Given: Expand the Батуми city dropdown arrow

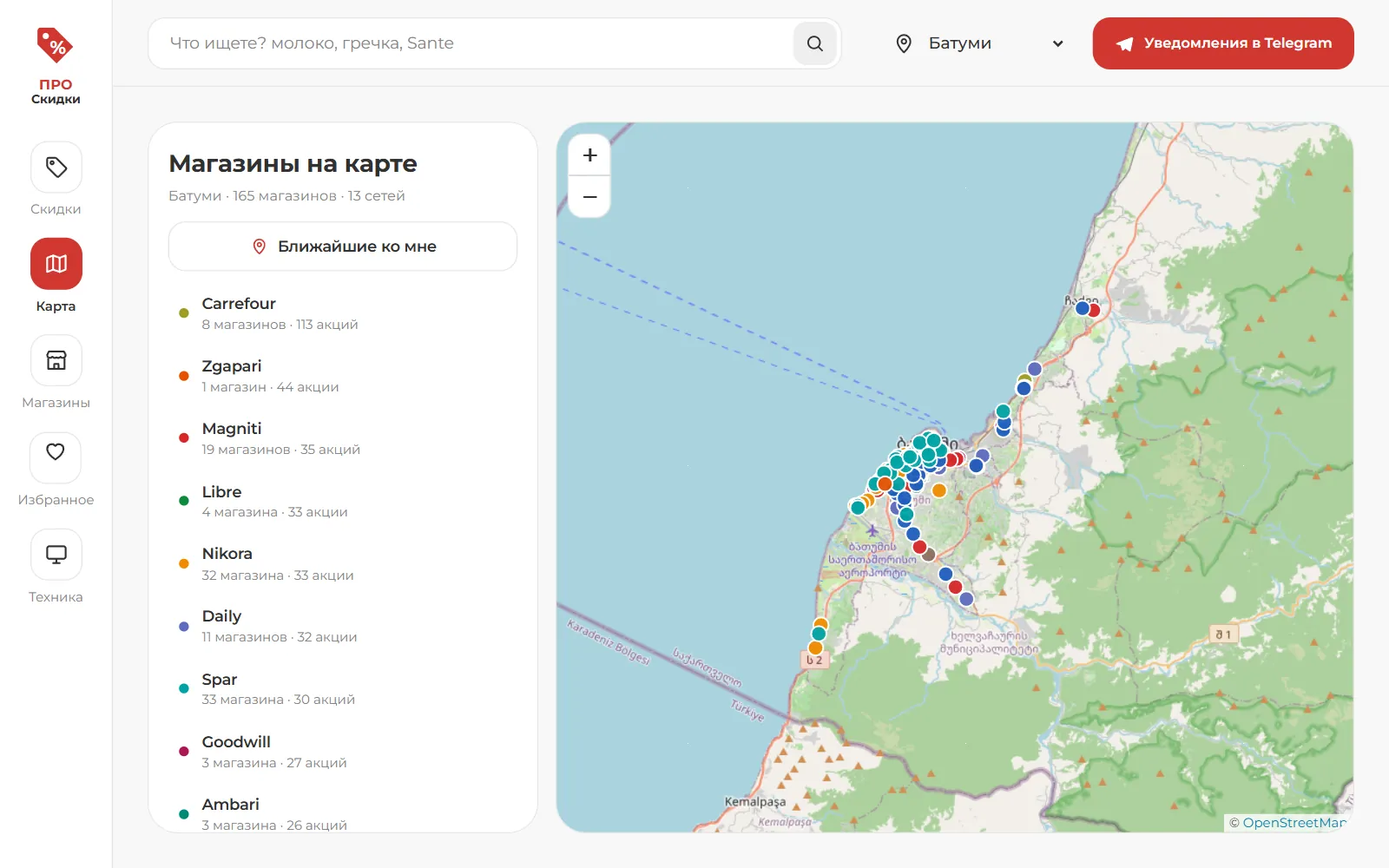Looking at the screenshot, I should point(1057,43).
